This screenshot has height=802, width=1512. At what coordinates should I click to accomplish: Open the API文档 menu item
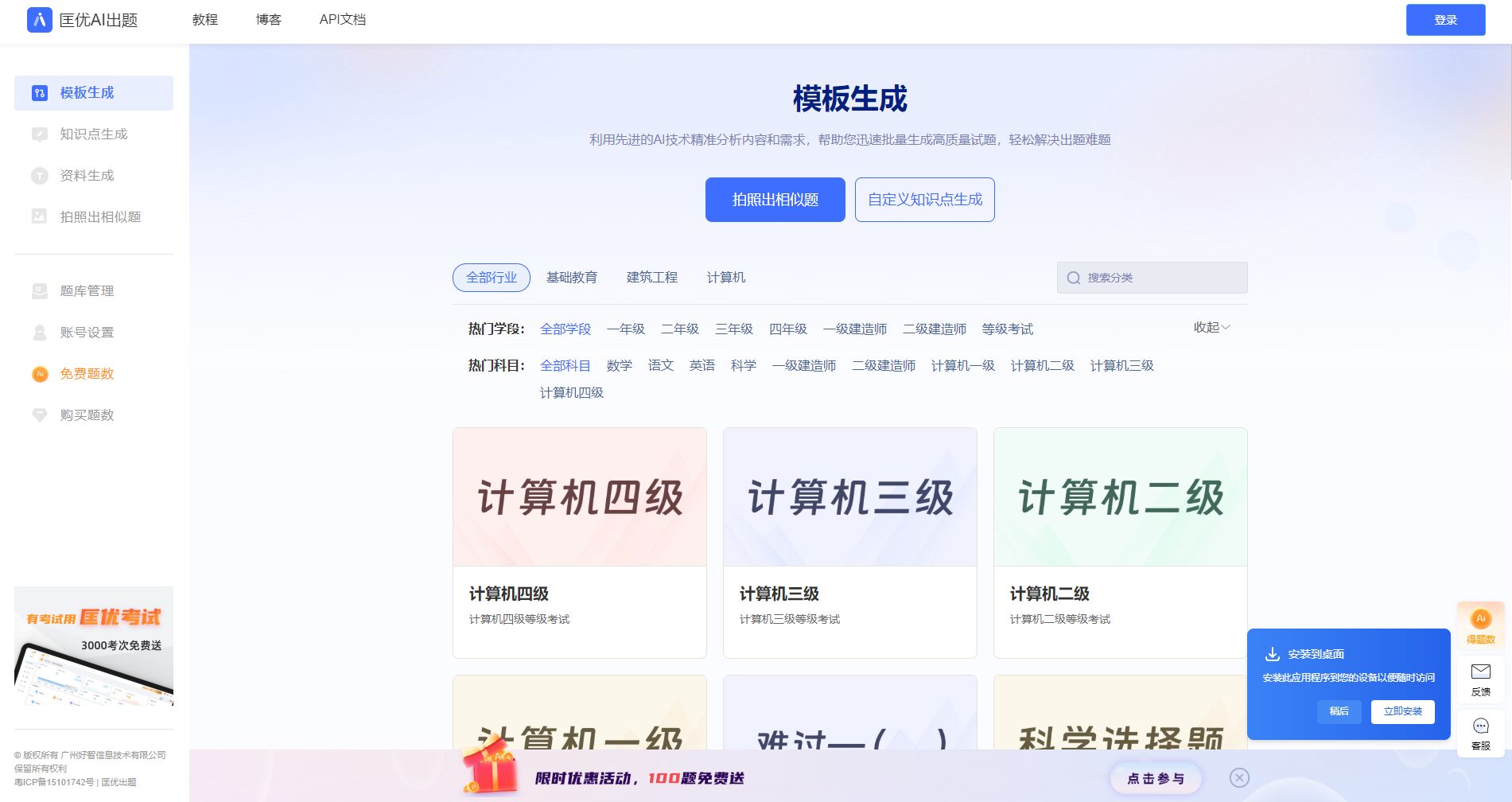[x=342, y=20]
